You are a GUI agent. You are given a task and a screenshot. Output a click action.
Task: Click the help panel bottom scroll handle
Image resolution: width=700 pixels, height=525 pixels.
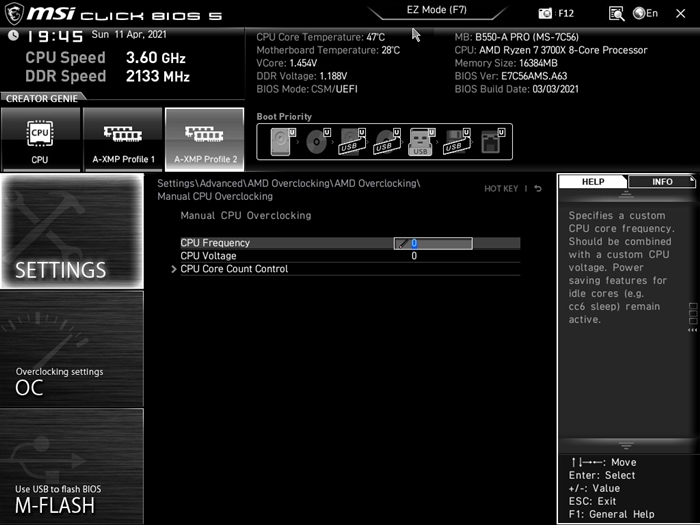click(x=626, y=446)
